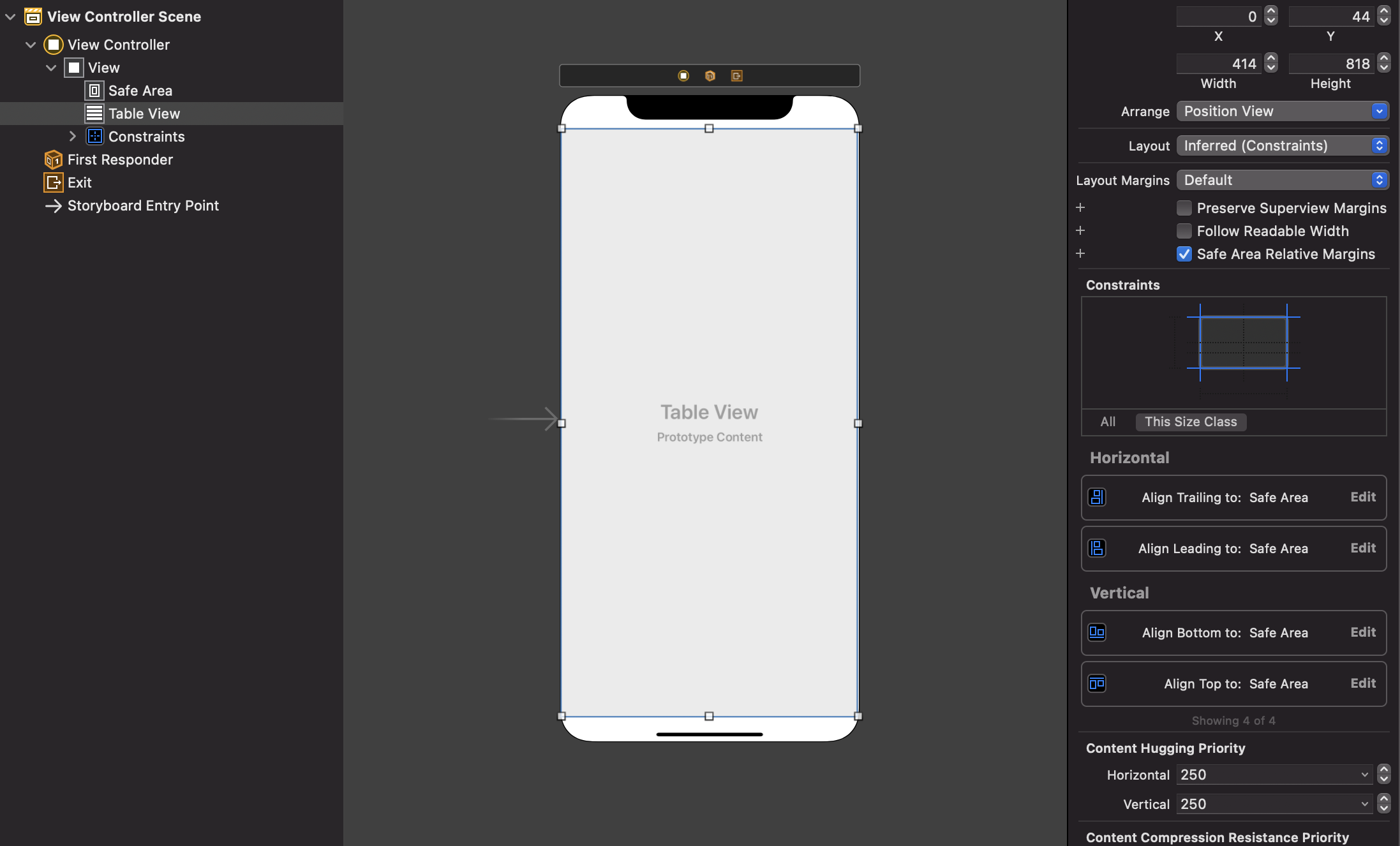Screen dimensions: 1400x846
Task: Switch to the All constraints tab
Action: (x=1108, y=422)
